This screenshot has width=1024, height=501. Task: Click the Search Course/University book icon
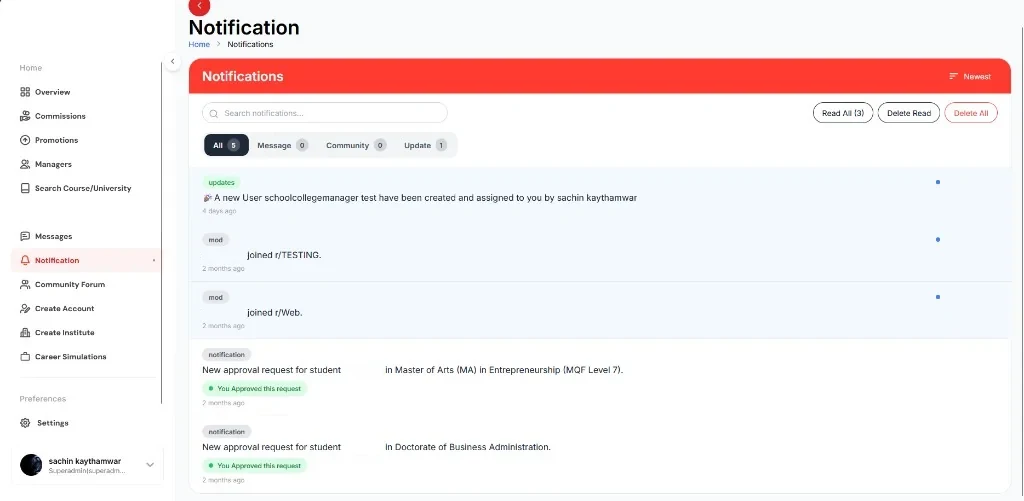coord(25,188)
